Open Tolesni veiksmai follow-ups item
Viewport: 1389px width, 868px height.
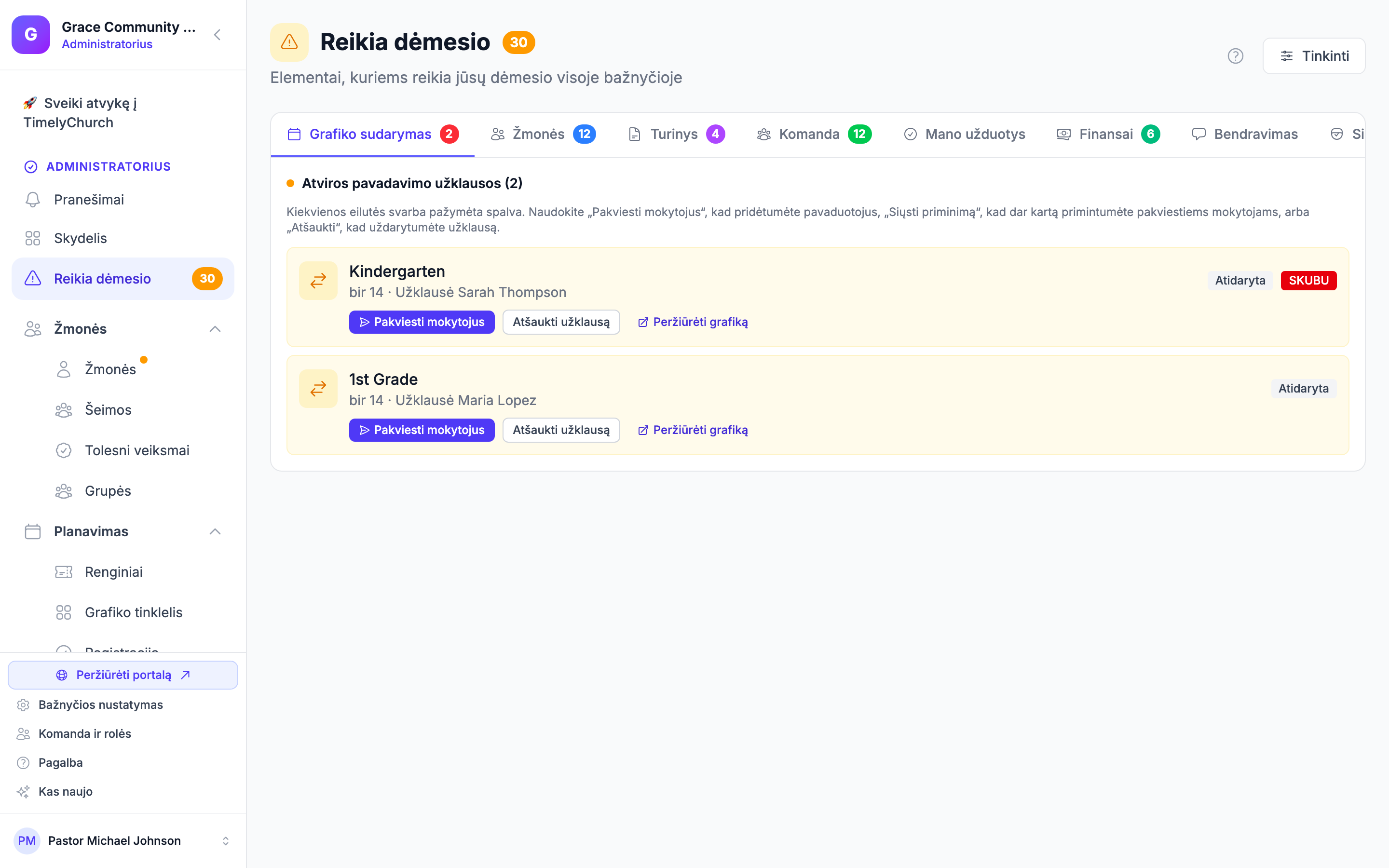click(x=123, y=451)
